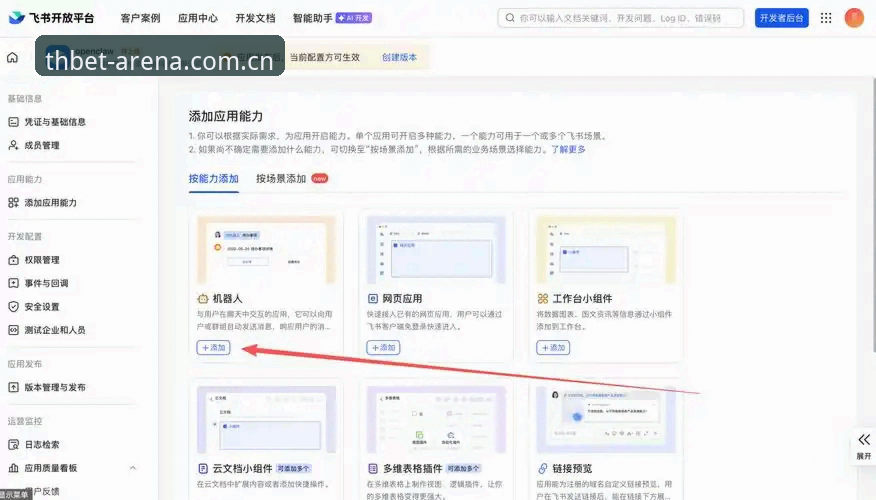The height and width of the screenshot is (500, 876).
Task: Click the 了解更多 link
Action: (568, 149)
